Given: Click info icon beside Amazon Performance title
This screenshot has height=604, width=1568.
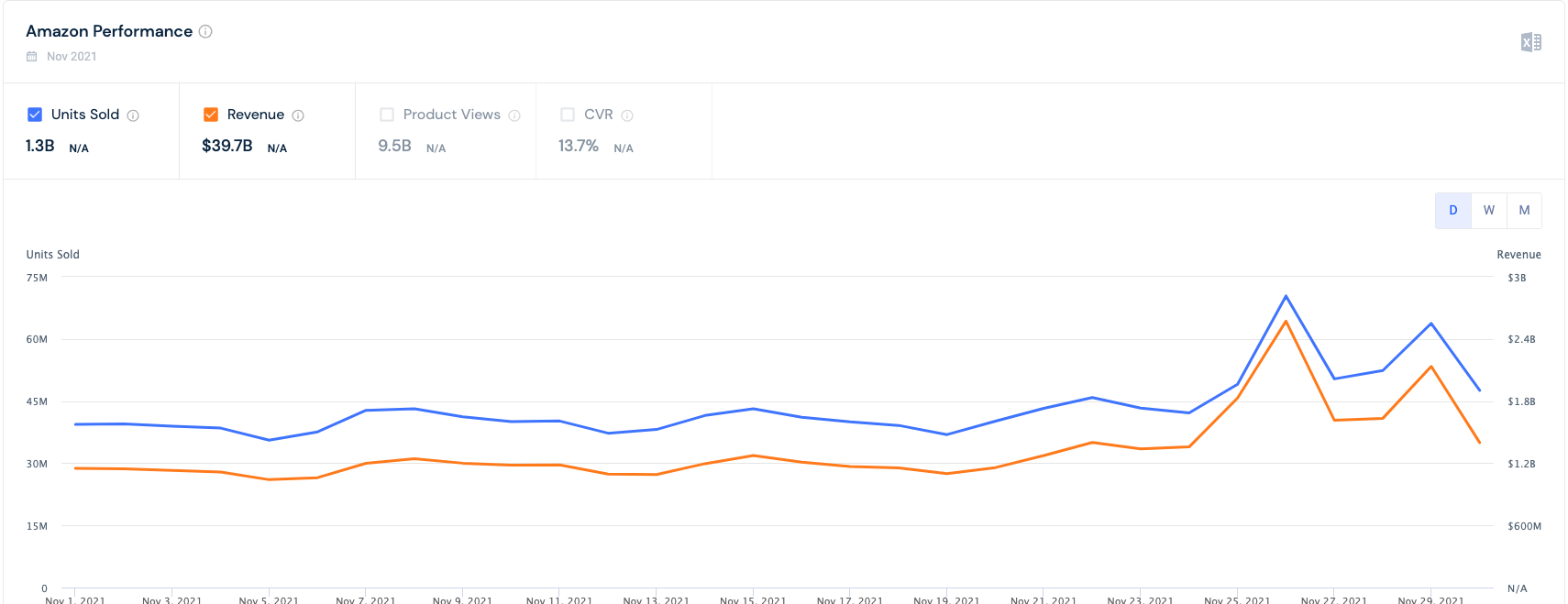Looking at the screenshot, I should pyautogui.click(x=205, y=31).
